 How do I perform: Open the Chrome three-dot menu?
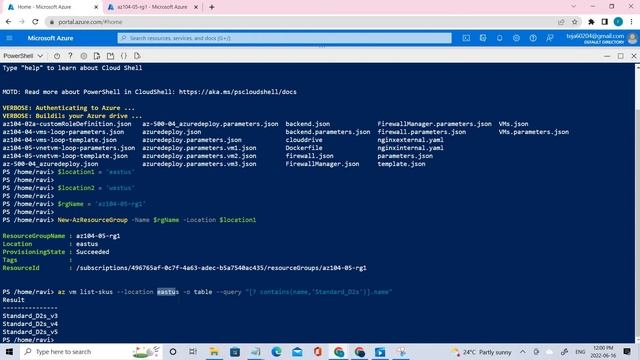coord(631,22)
